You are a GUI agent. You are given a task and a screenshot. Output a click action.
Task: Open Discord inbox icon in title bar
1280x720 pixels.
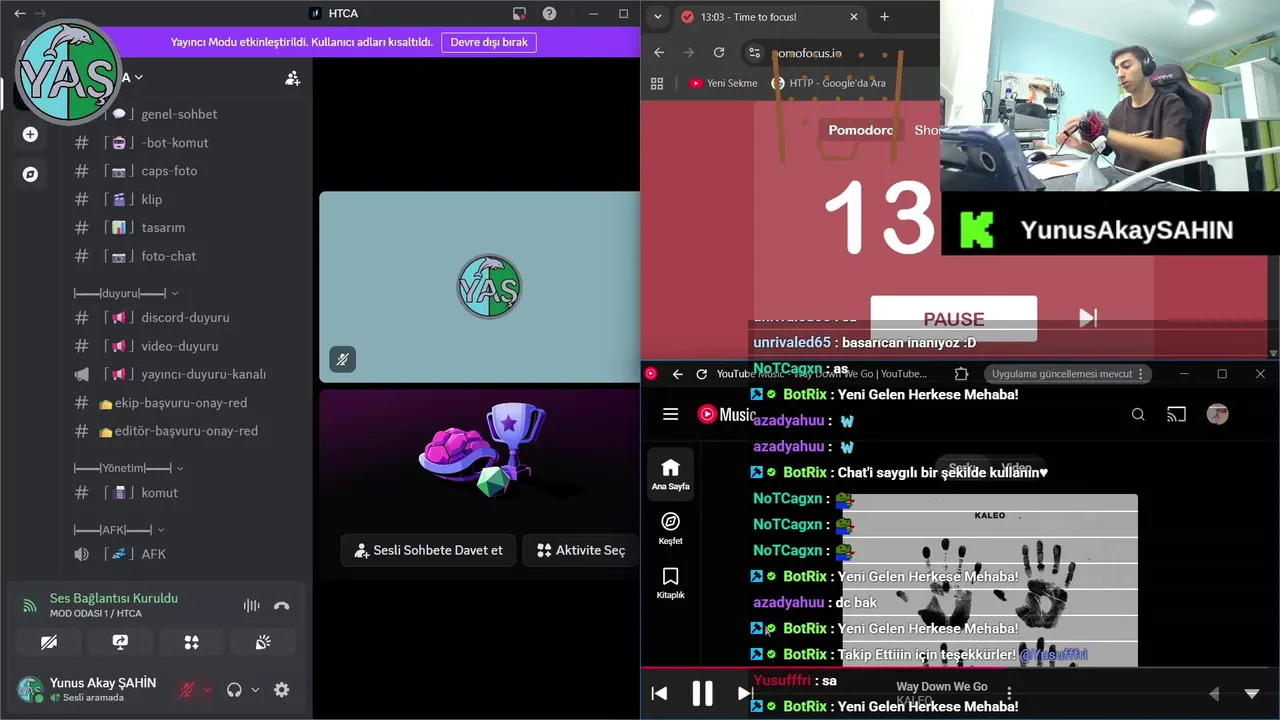click(519, 14)
